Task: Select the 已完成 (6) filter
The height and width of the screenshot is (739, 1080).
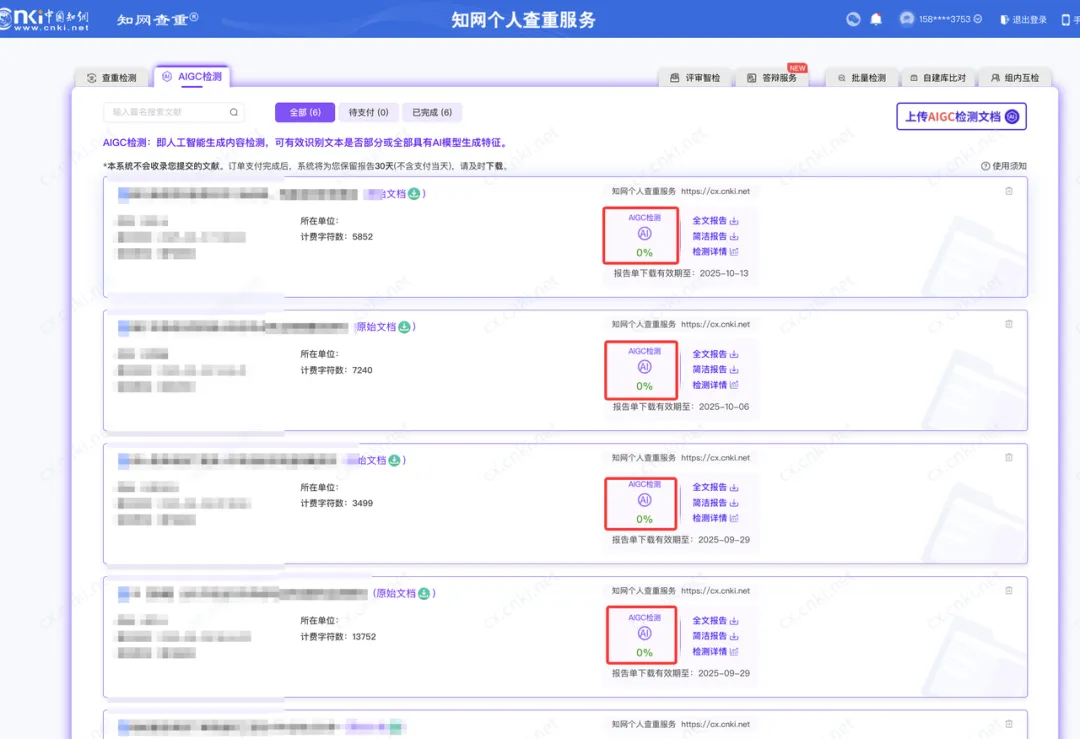Action: (x=432, y=112)
